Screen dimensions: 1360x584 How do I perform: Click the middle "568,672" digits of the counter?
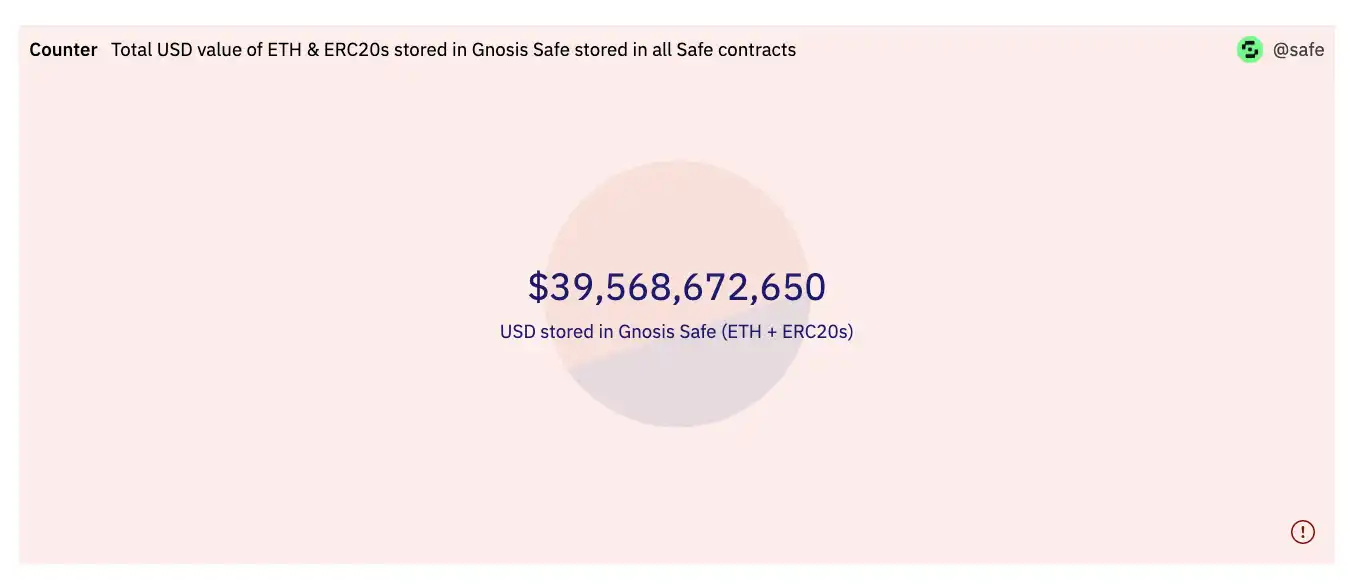point(676,287)
